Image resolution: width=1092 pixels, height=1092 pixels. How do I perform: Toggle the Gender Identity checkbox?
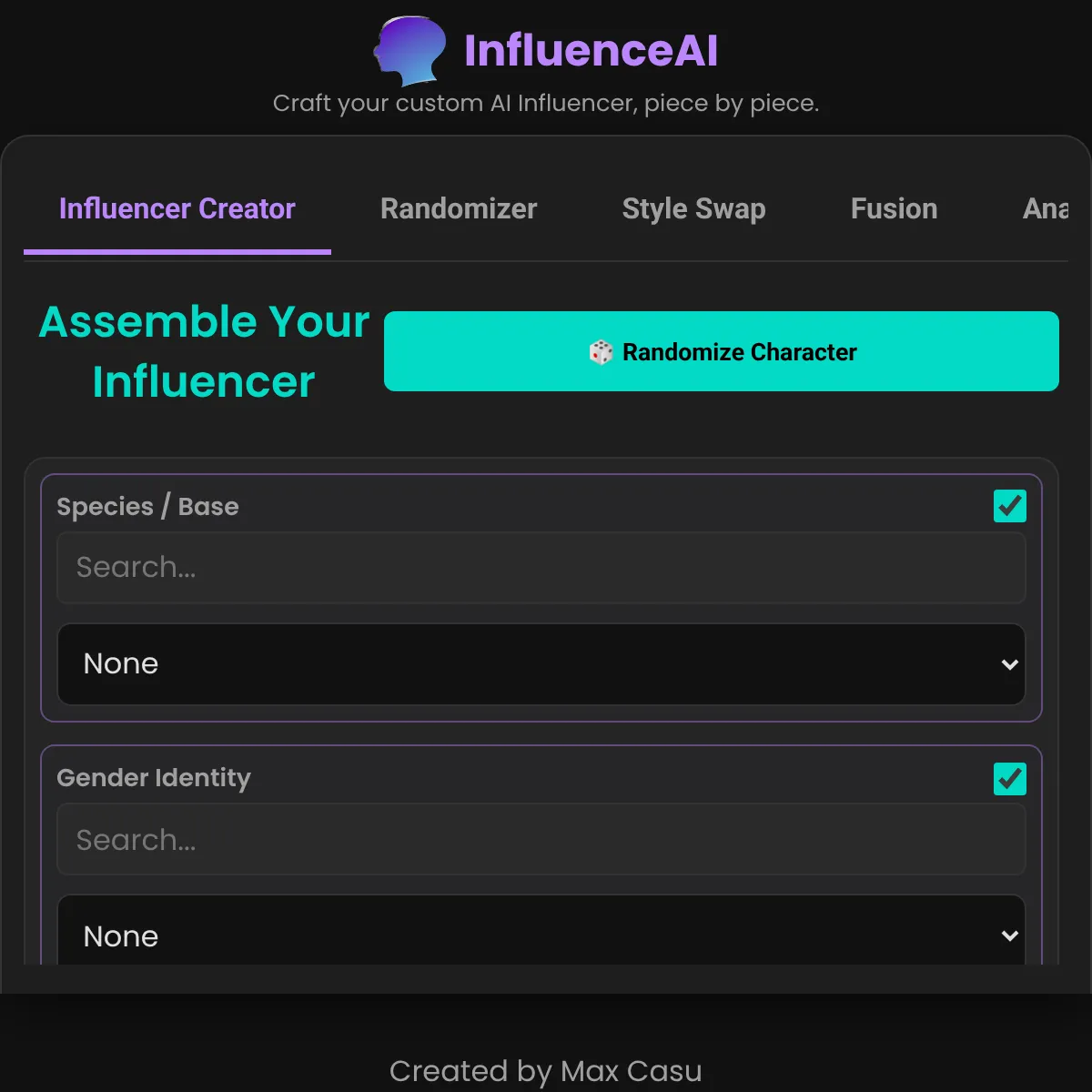[1009, 779]
